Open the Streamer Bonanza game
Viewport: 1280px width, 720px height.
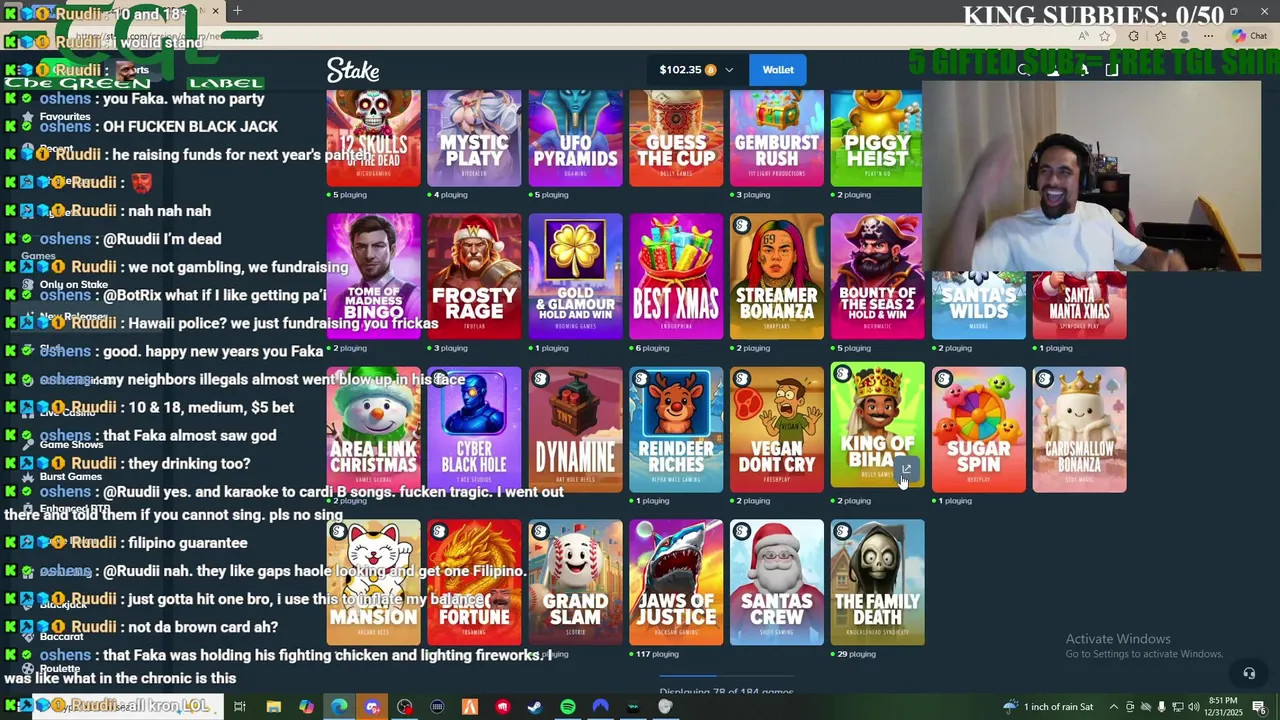coord(777,276)
